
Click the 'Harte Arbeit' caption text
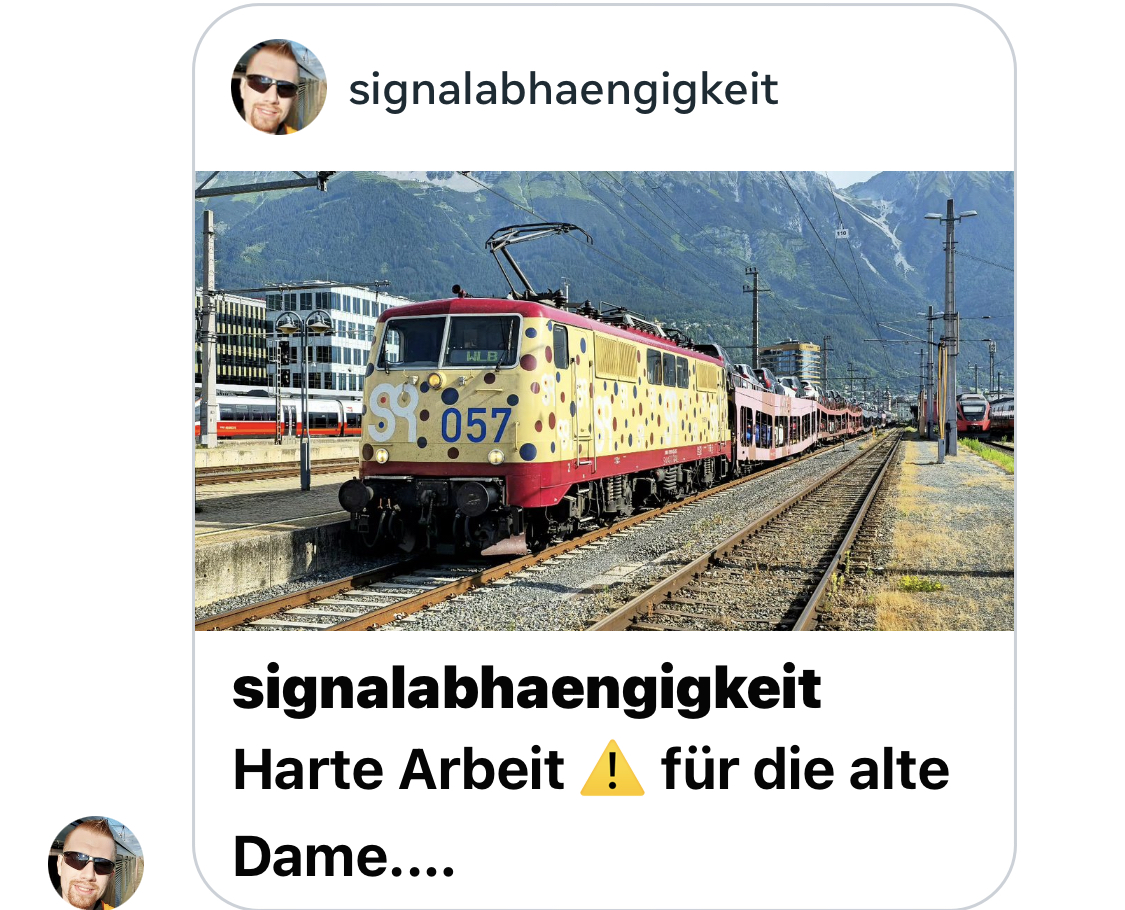pos(399,770)
